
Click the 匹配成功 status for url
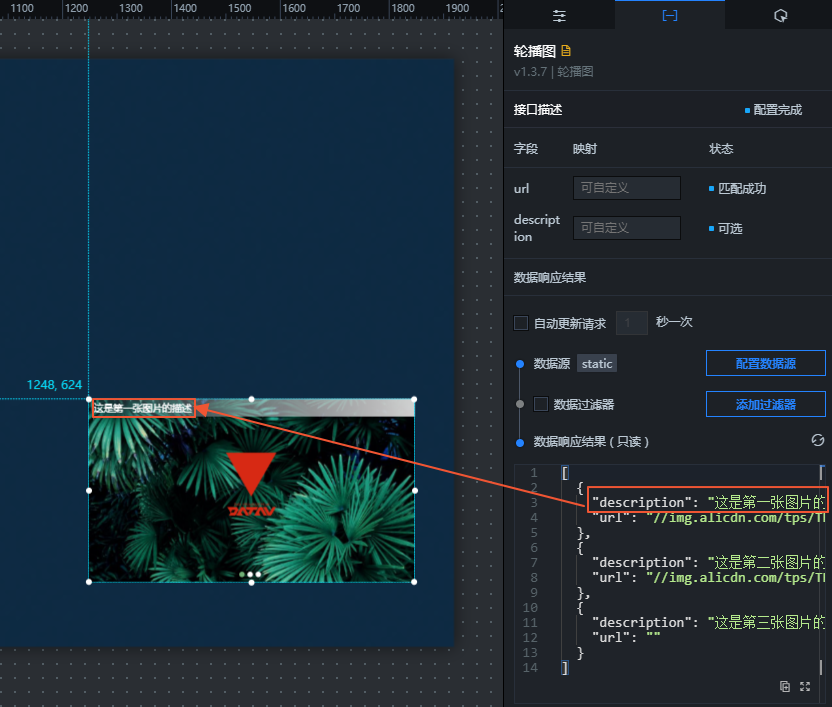point(742,188)
